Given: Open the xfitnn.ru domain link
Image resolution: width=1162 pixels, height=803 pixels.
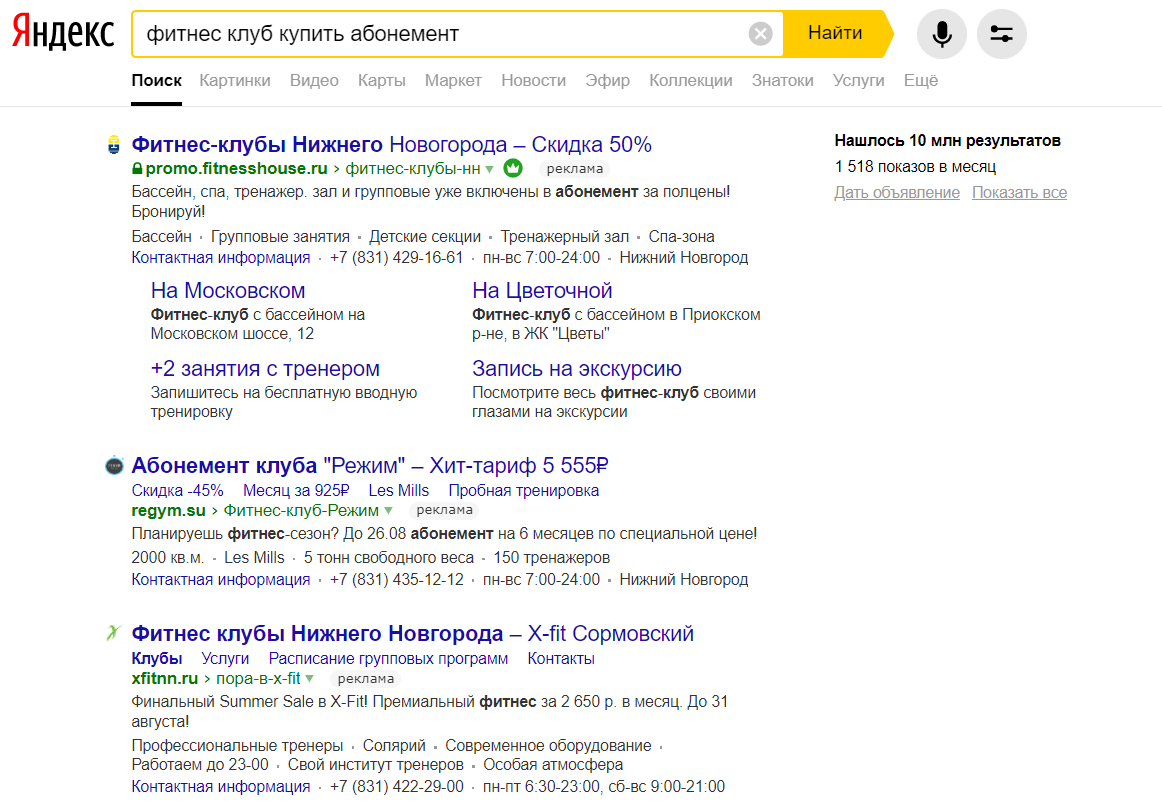Looking at the screenshot, I should (165, 679).
